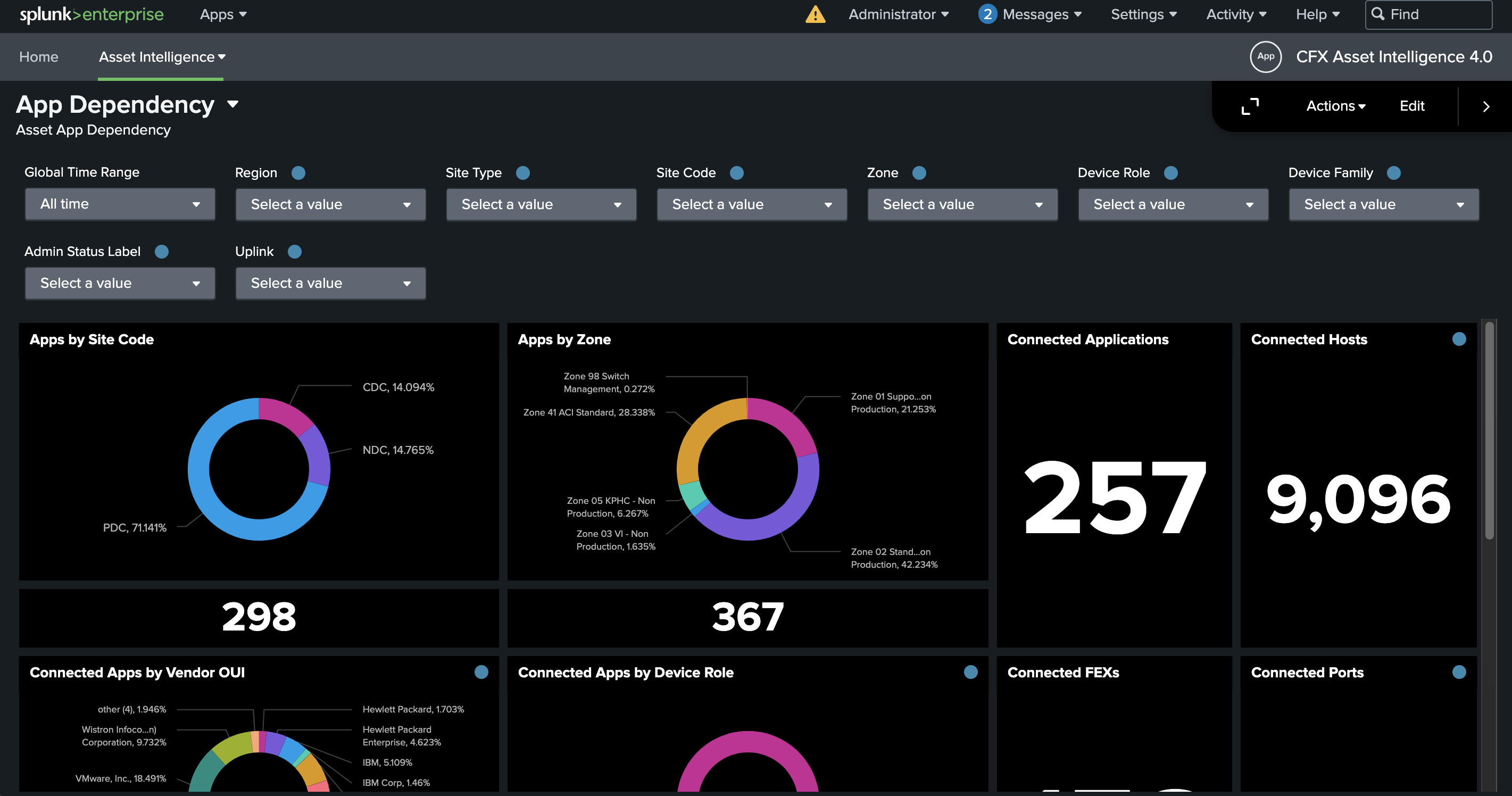Open the Region Select a value dropdown
The image size is (1512, 796).
tap(330, 204)
